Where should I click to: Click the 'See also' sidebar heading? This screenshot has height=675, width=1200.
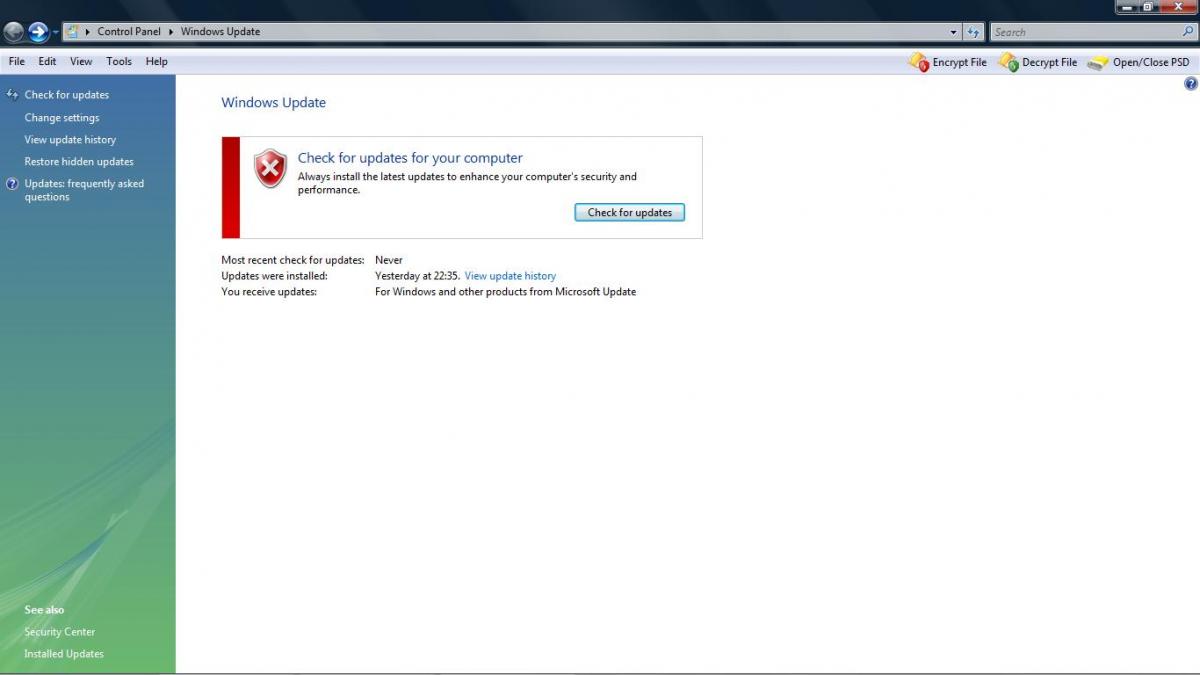(x=44, y=610)
